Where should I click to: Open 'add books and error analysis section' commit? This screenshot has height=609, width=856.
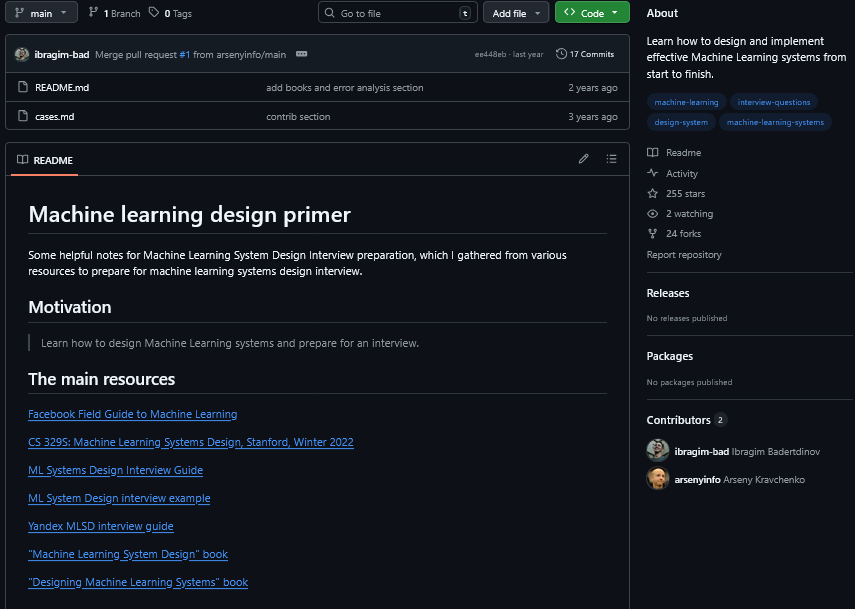[x=344, y=87]
